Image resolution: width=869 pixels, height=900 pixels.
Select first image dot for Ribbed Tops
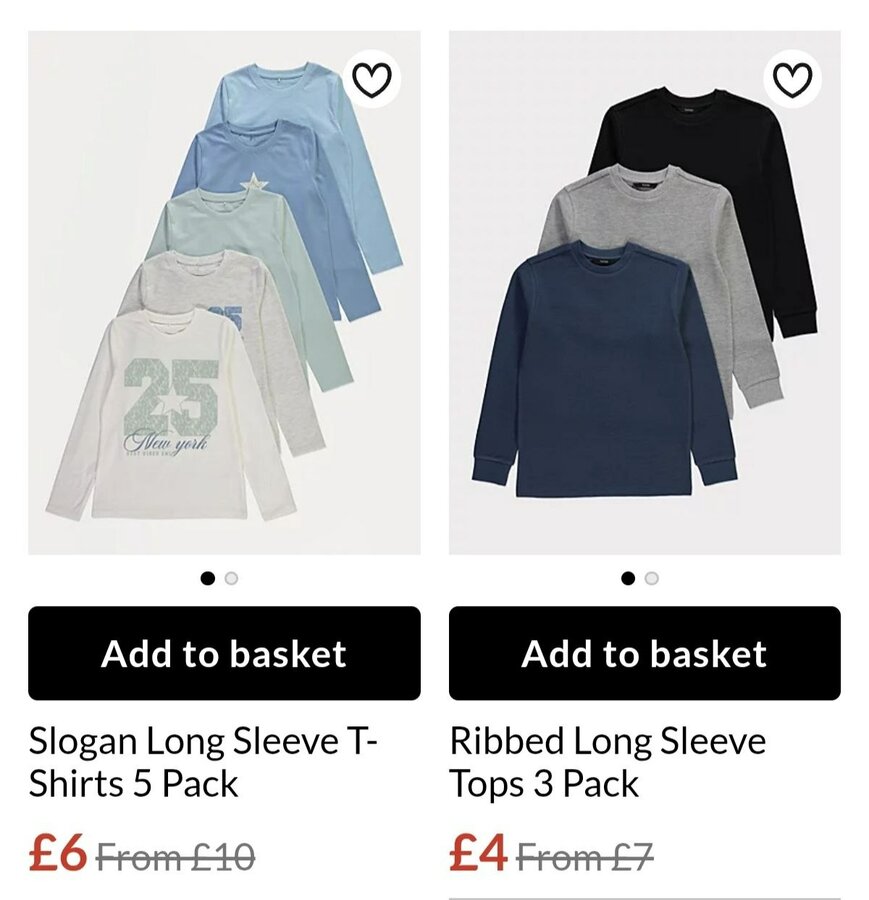[x=628, y=578]
